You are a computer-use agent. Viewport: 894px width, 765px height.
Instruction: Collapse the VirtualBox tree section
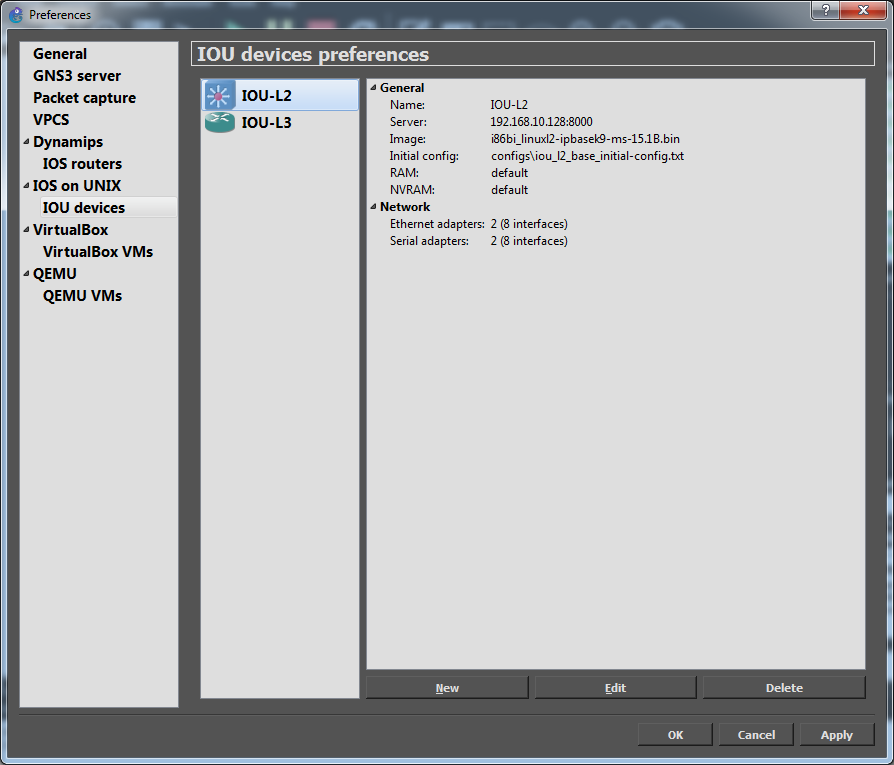(26, 229)
